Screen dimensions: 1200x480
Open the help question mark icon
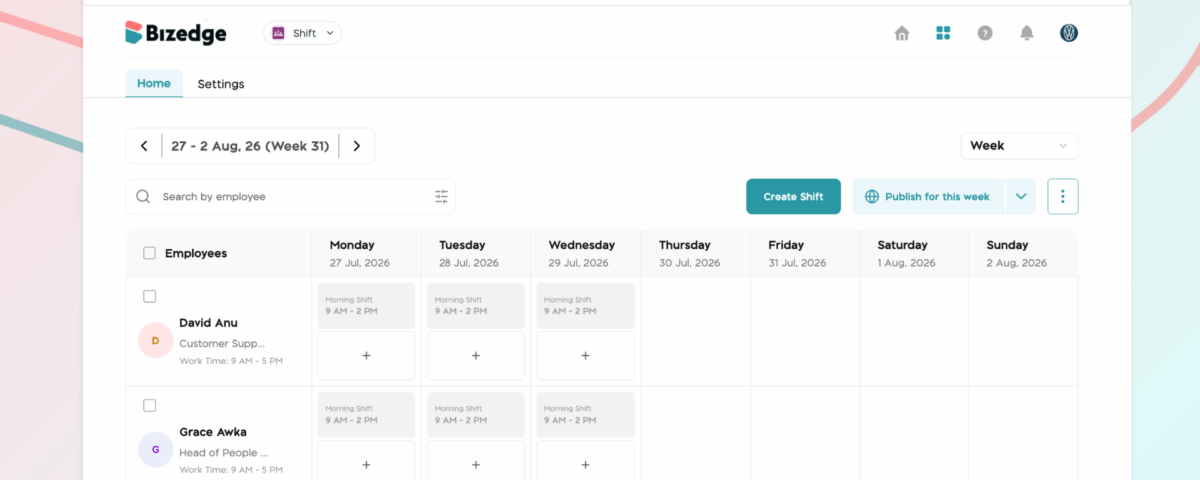point(985,33)
